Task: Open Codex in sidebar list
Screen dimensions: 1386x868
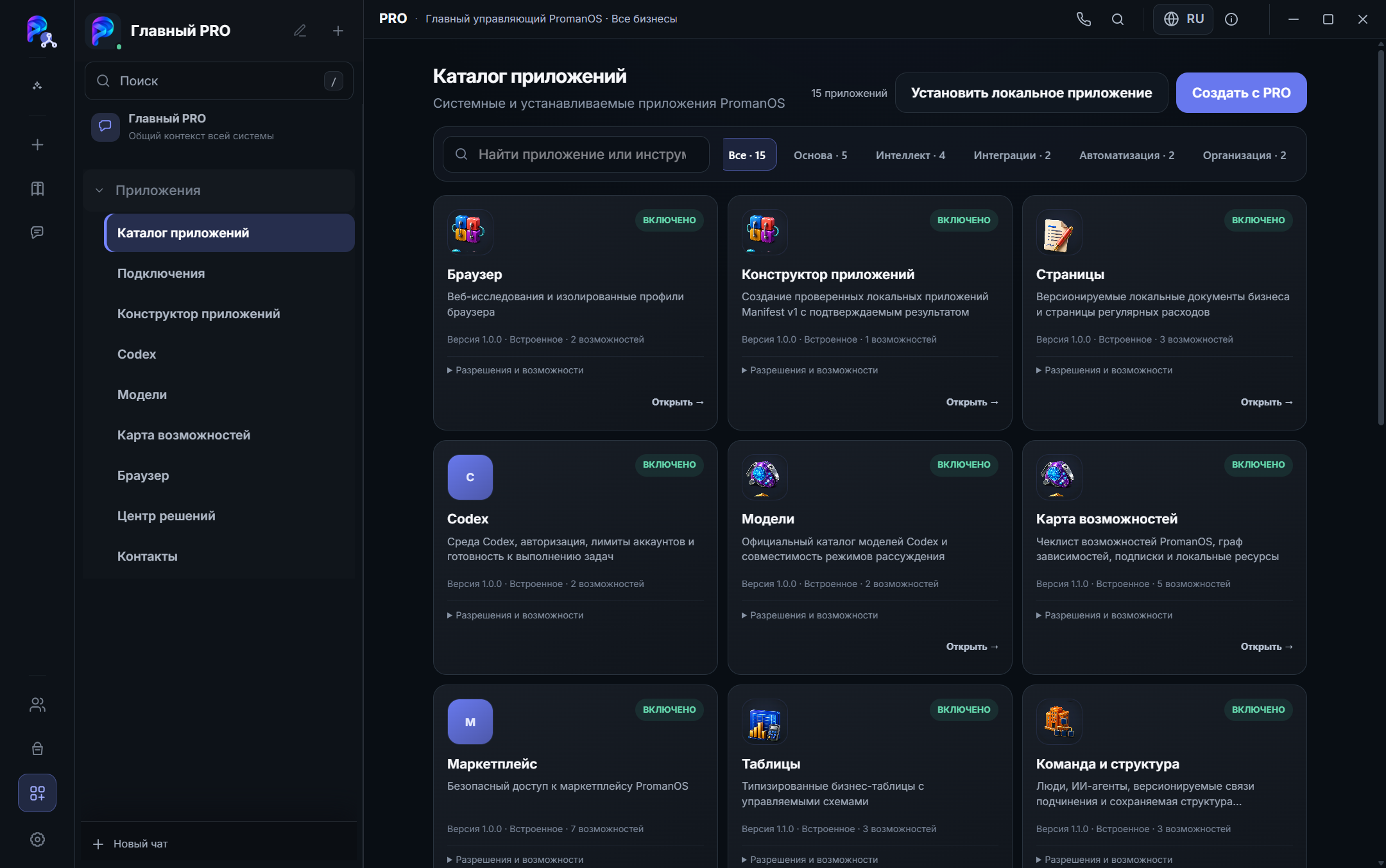Action: pos(229,354)
